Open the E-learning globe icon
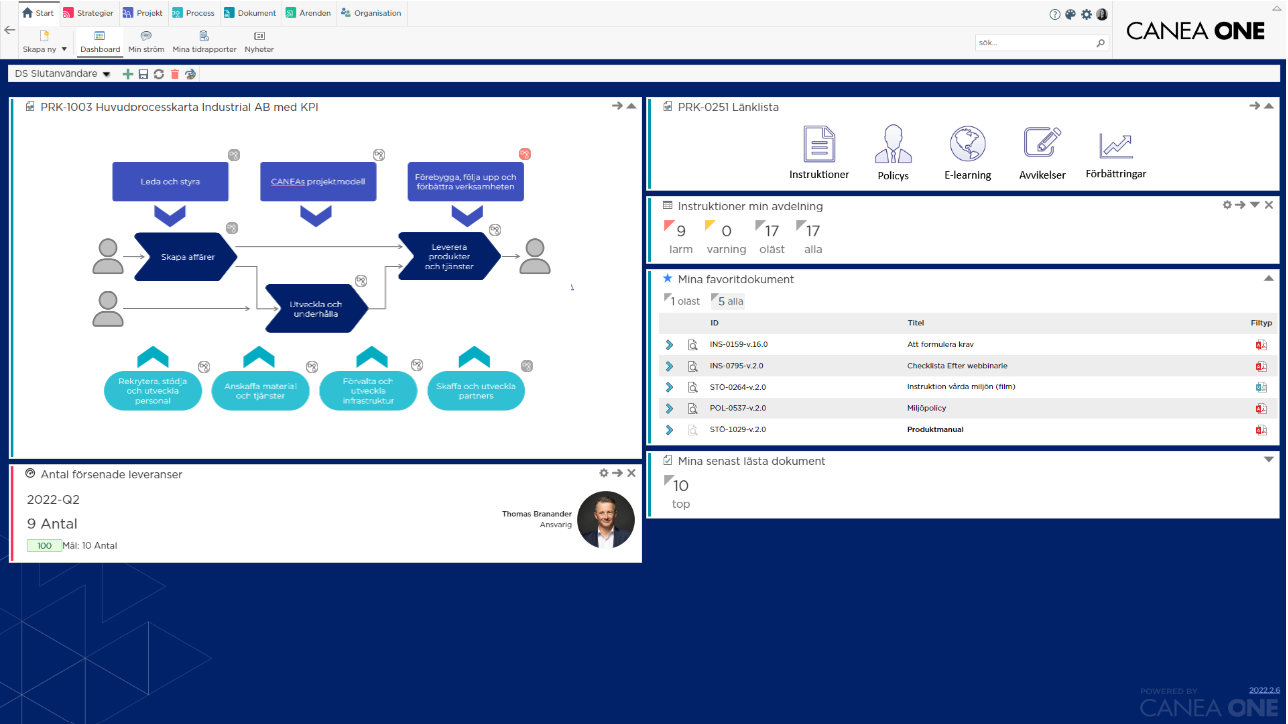The width and height of the screenshot is (1288, 724). click(967, 144)
